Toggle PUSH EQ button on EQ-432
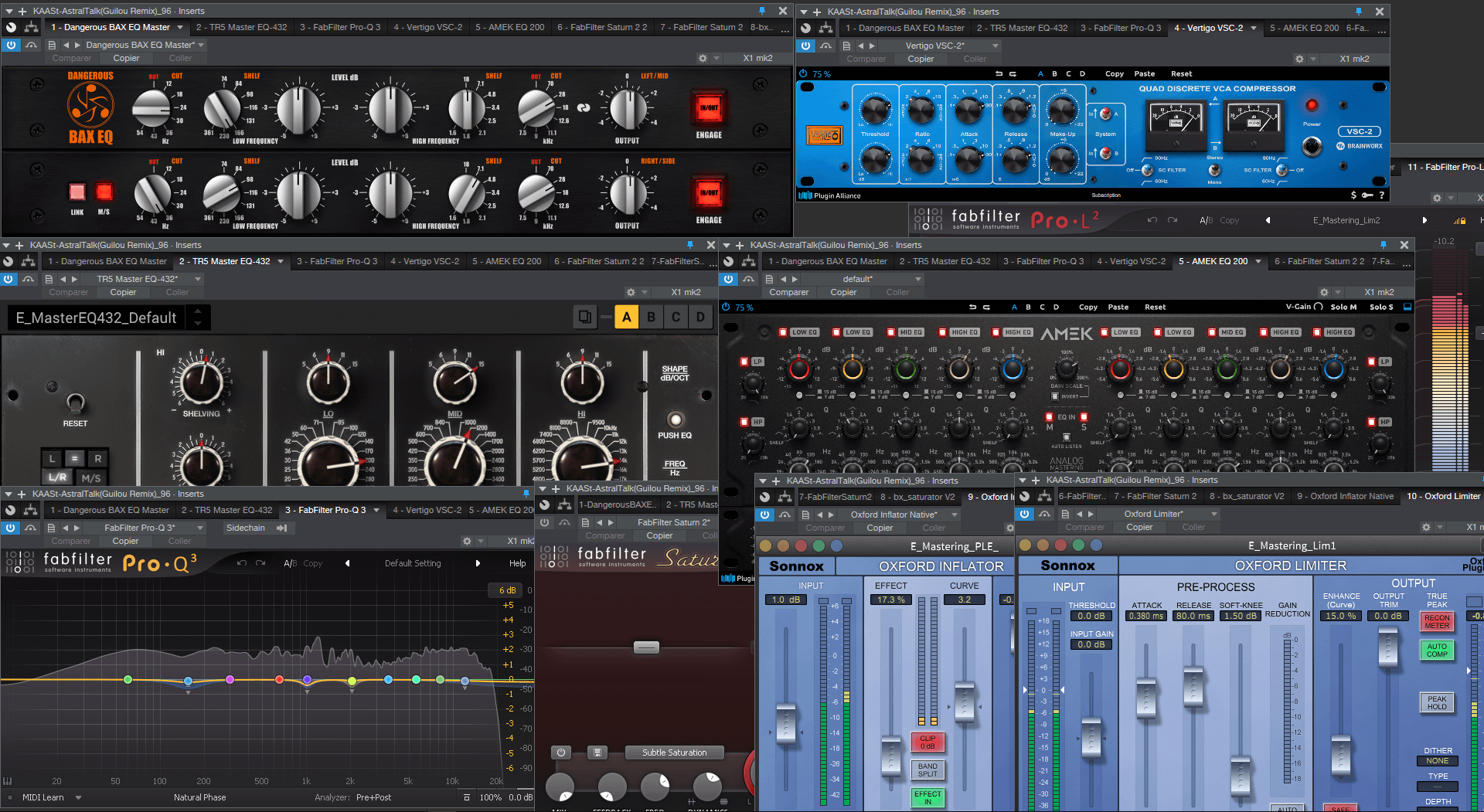Screen dimensions: 1484x812 coord(676,420)
